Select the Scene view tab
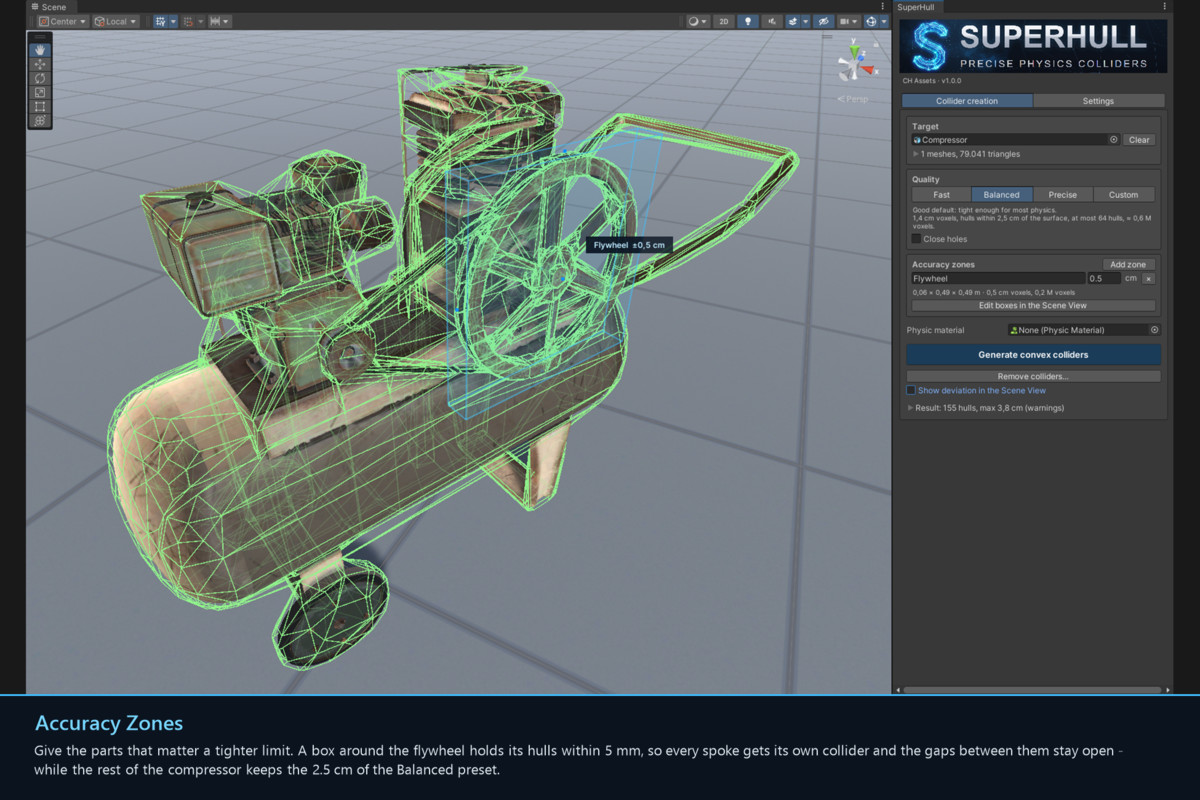The image size is (1200, 800). click(x=49, y=7)
